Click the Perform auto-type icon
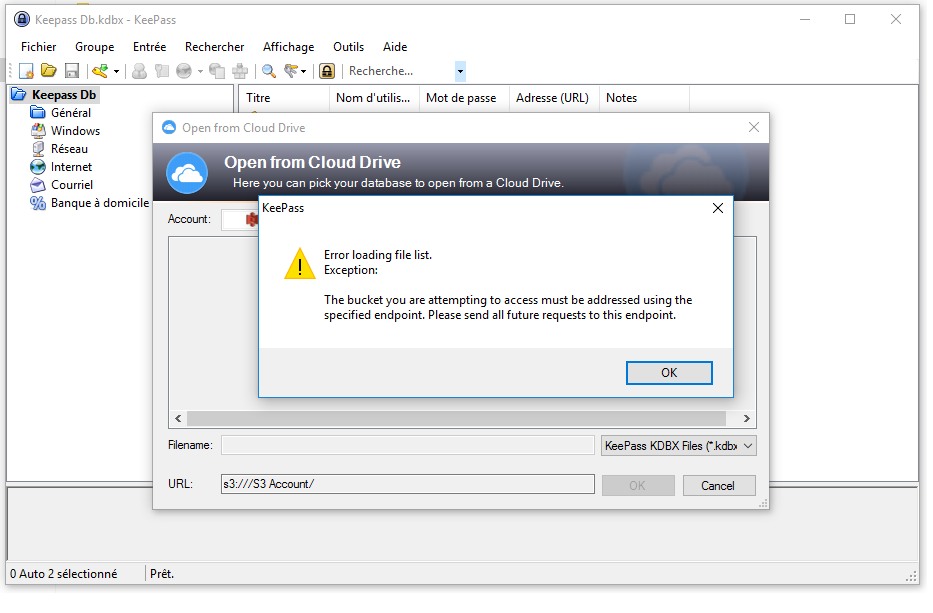The width and height of the screenshot is (933, 613). click(x=240, y=71)
